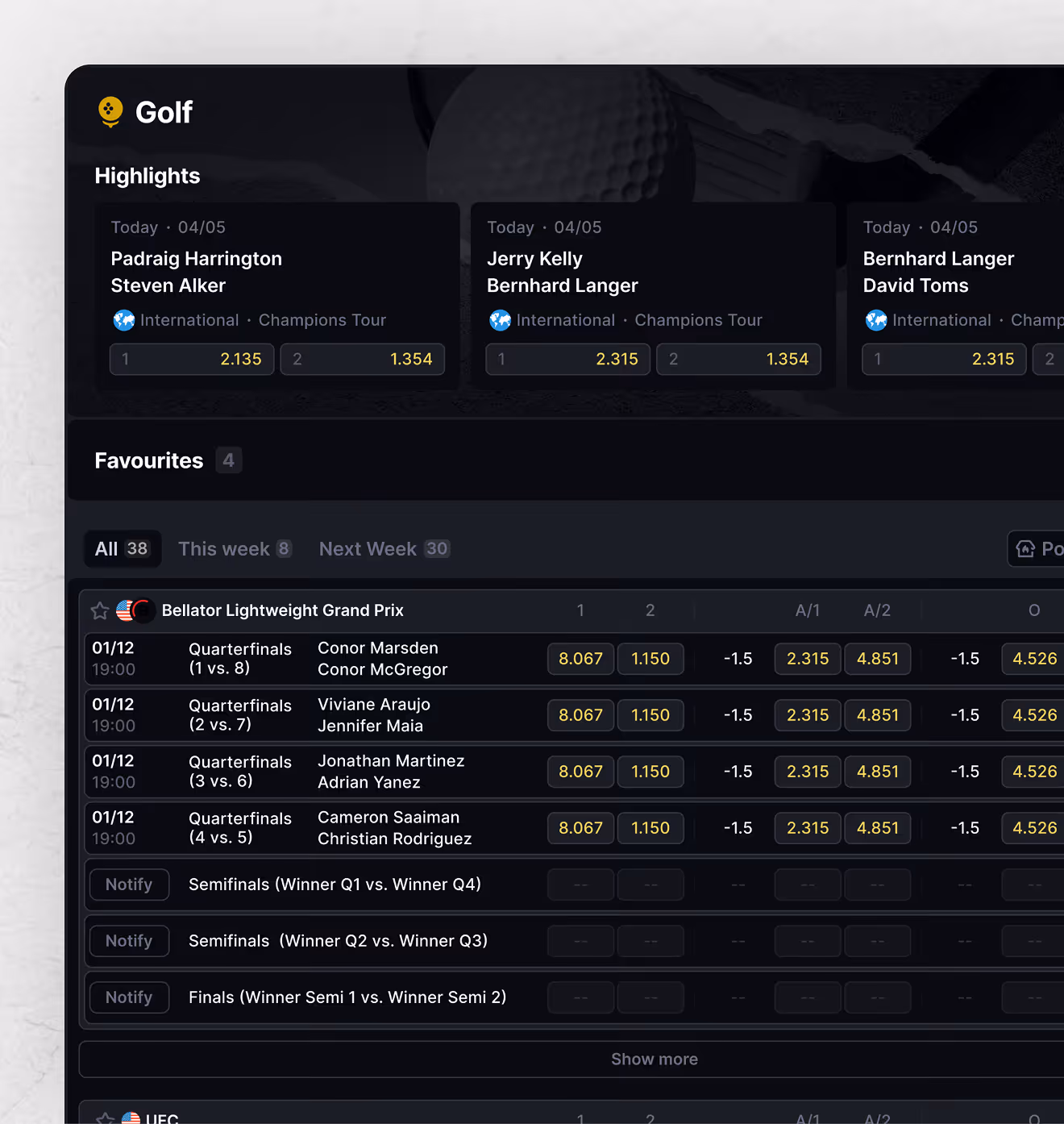Click Viviane Araujo fighter name

pos(374,705)
